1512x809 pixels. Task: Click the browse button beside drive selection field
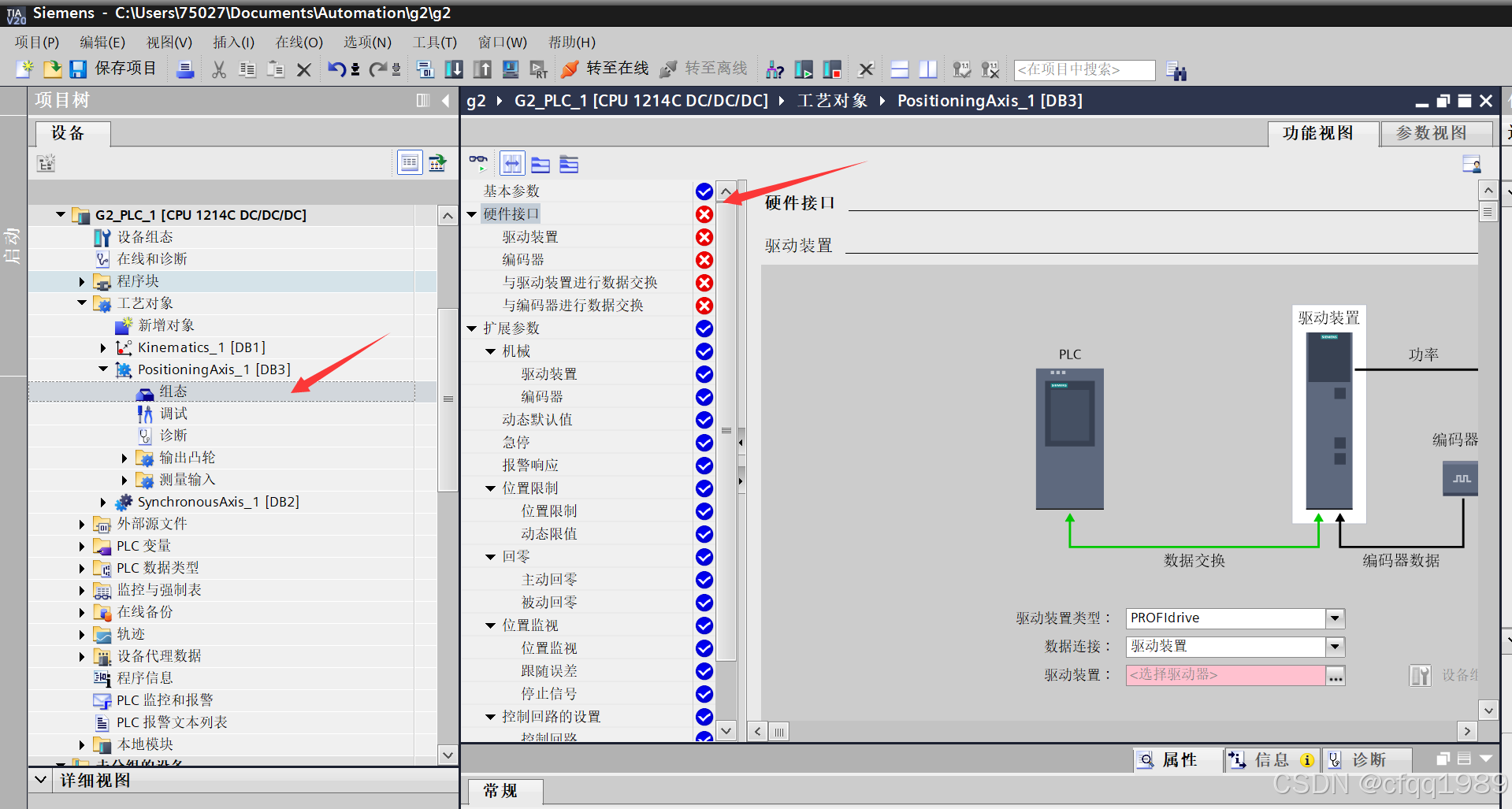point(1336,675)
